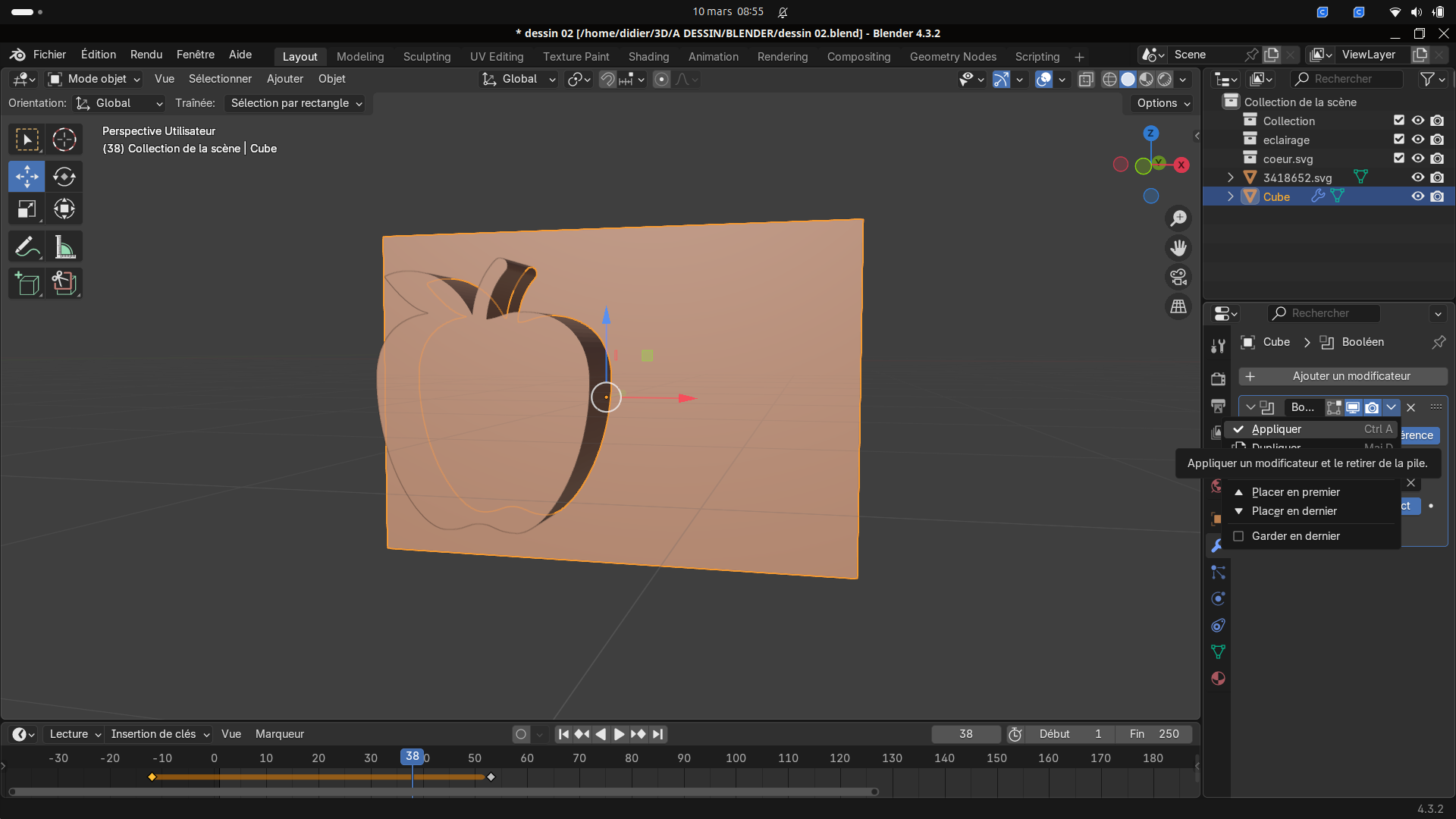Click the current frame marker 38
The width and height of the screenshot is (1456, 819).
tap(412, 756)
